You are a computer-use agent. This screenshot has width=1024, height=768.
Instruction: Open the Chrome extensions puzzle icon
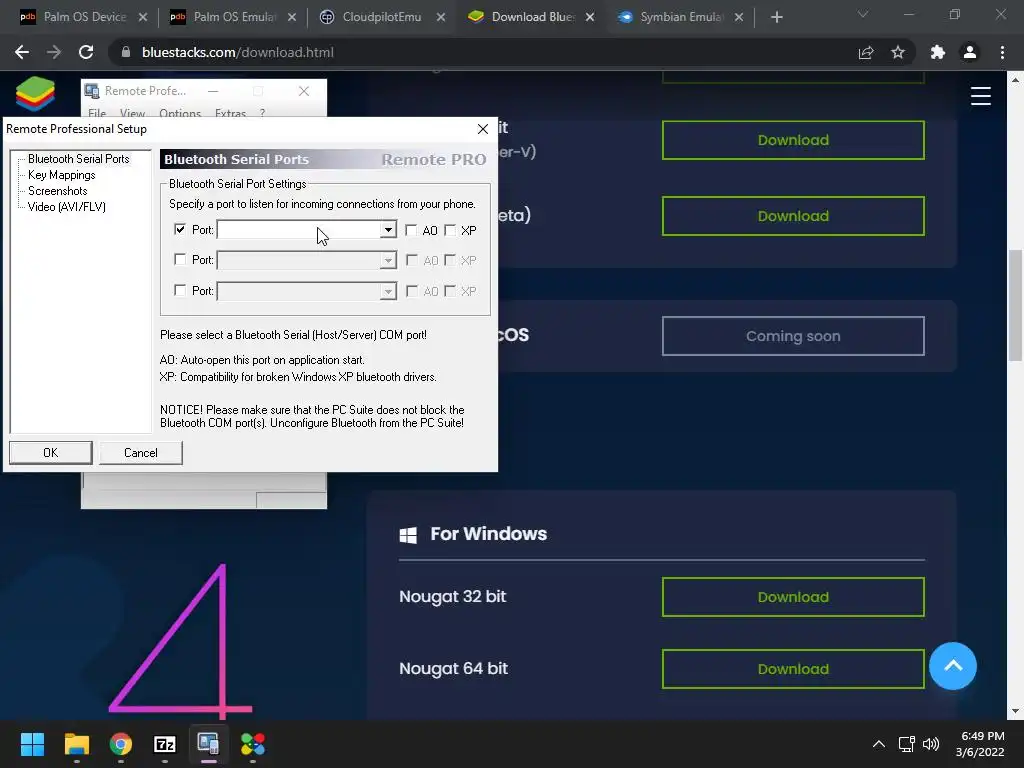(x=938, y=52)
